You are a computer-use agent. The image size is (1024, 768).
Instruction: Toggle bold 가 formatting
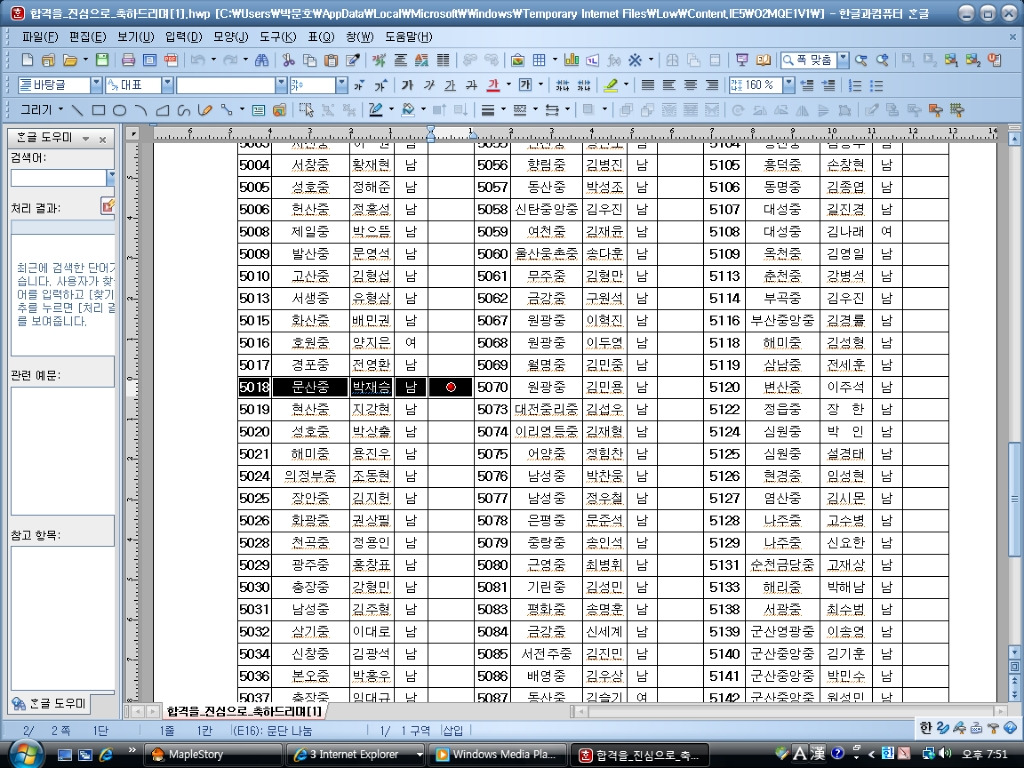(408, 85)
